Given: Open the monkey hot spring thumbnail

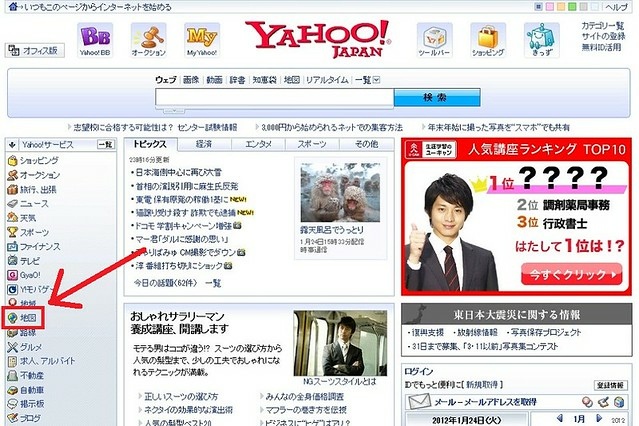Looking at the screenshot, I should tap(340, 192).
